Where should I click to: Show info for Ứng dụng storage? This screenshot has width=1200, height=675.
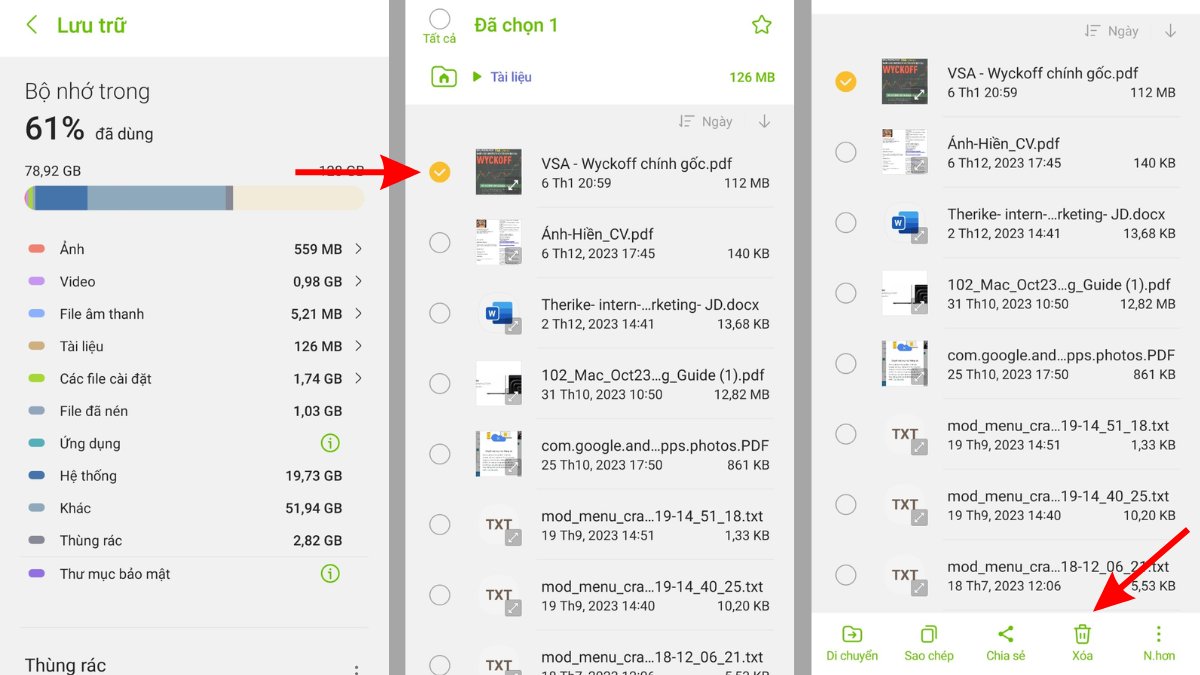pyautogui.click(x=329, y=443)
